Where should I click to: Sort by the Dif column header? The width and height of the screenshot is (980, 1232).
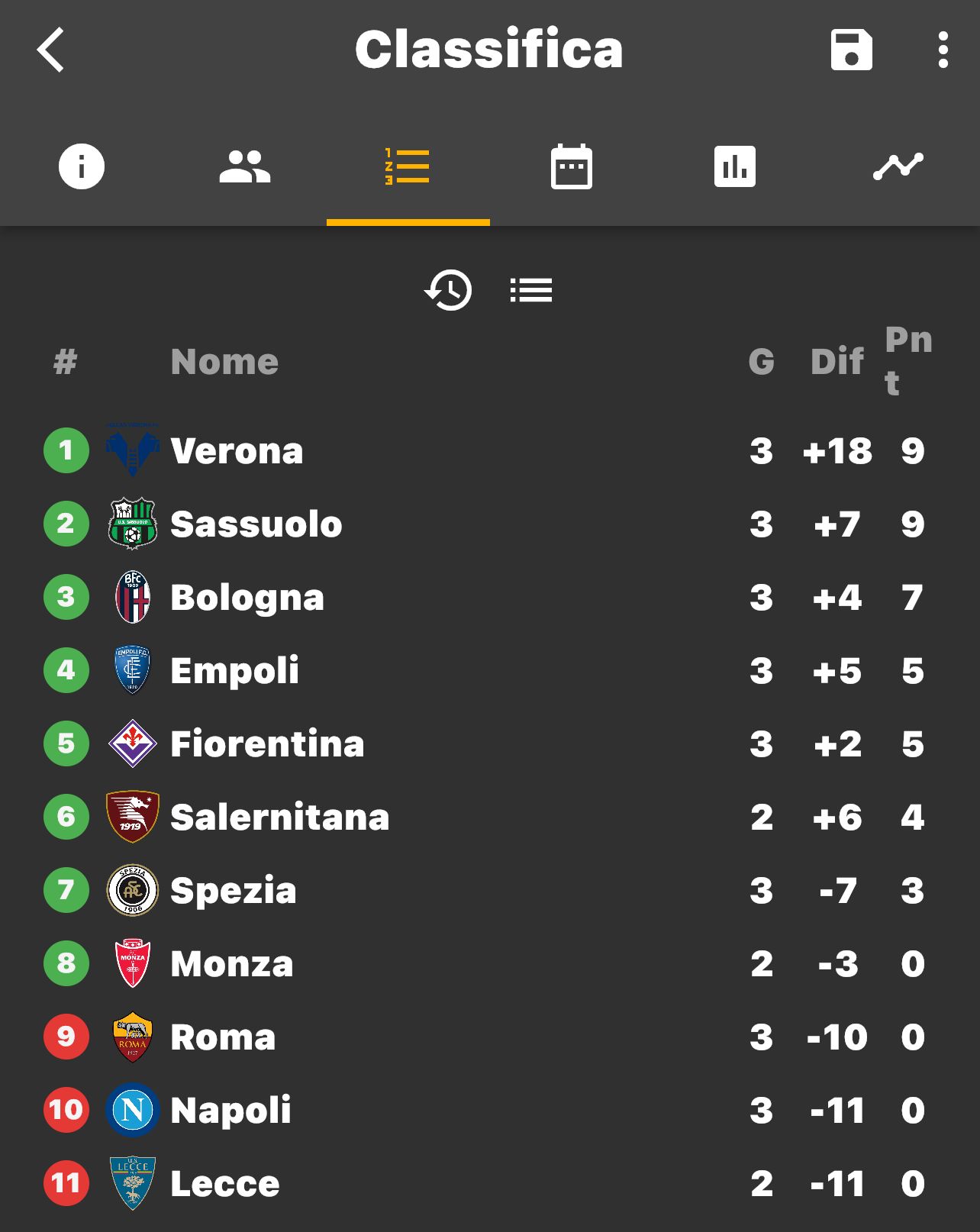[837, 361]
